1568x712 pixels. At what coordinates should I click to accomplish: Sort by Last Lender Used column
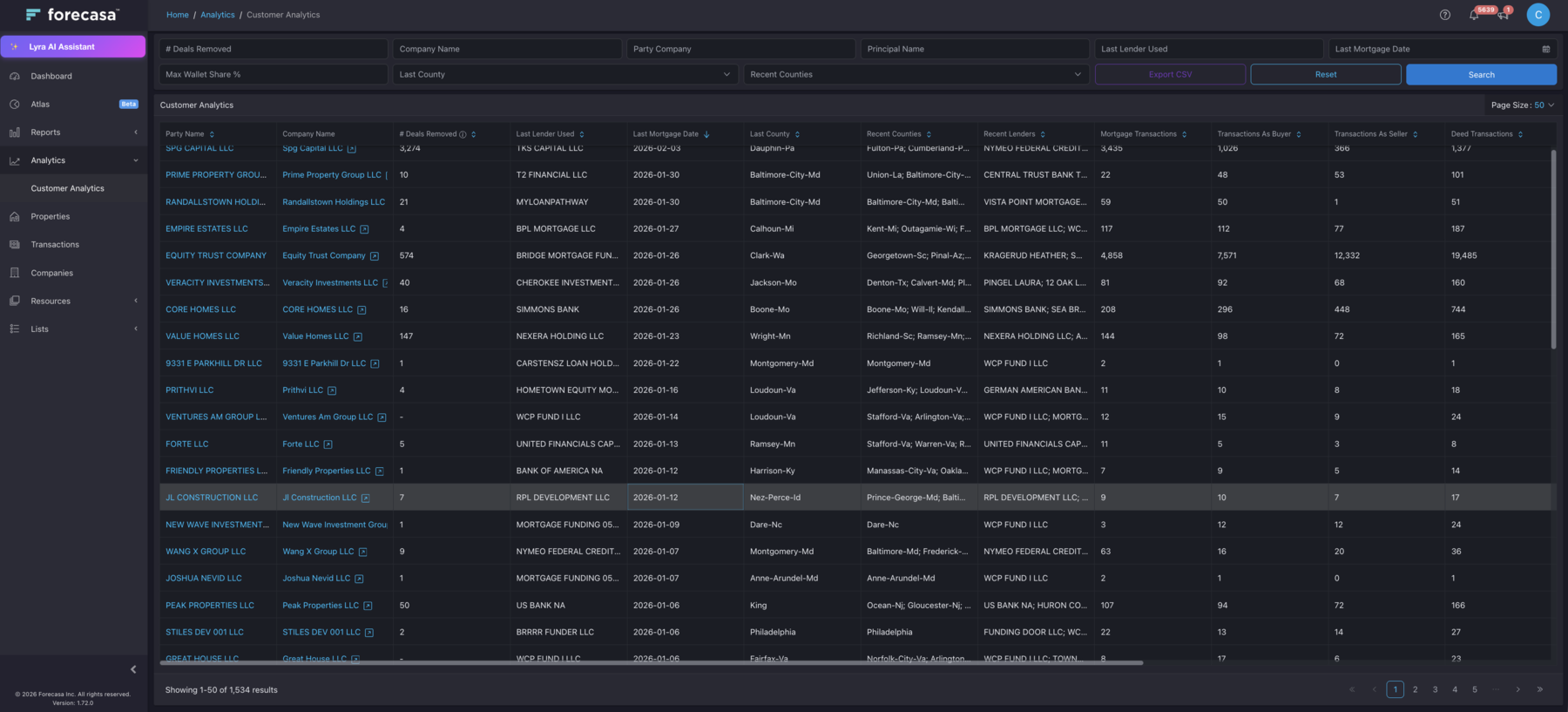point(582,134)
